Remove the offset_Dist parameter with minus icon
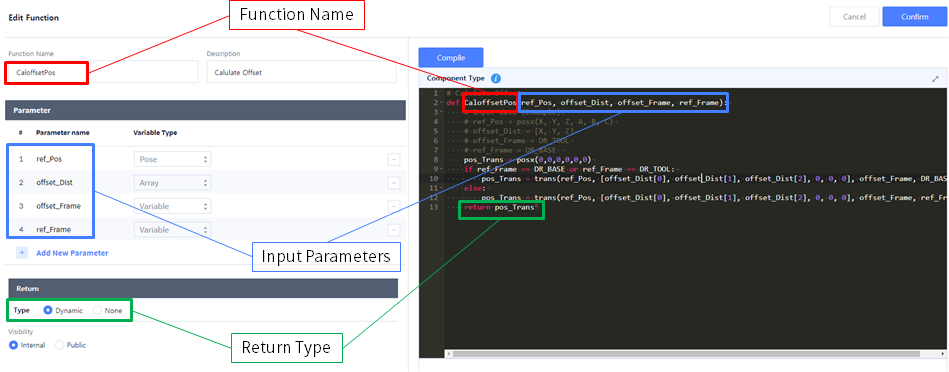Viewport: 949px width, 372px height. [394, 183]
